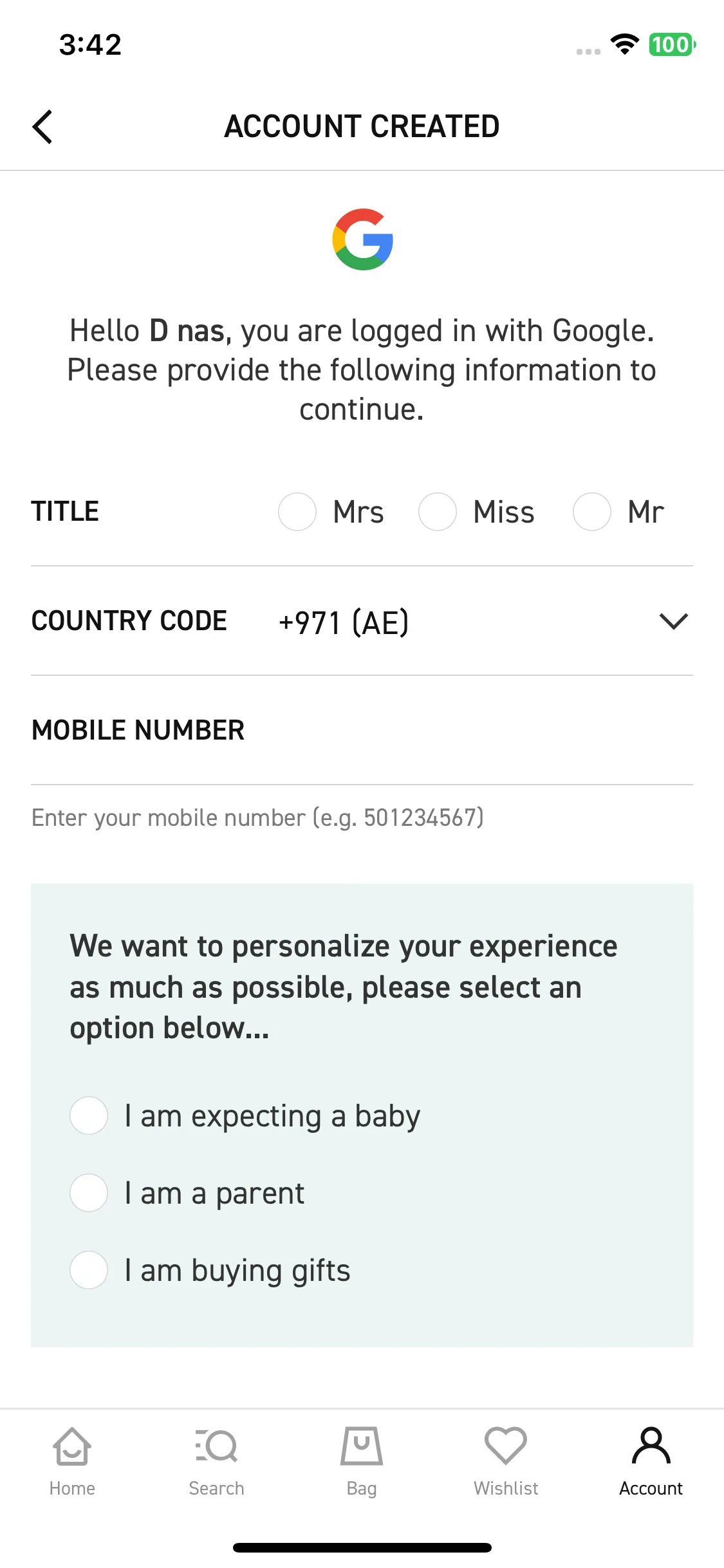Viewport: 724px width, 1568px height.
Task: Expand the country code chevron
Action: click(x=674, y=621)
